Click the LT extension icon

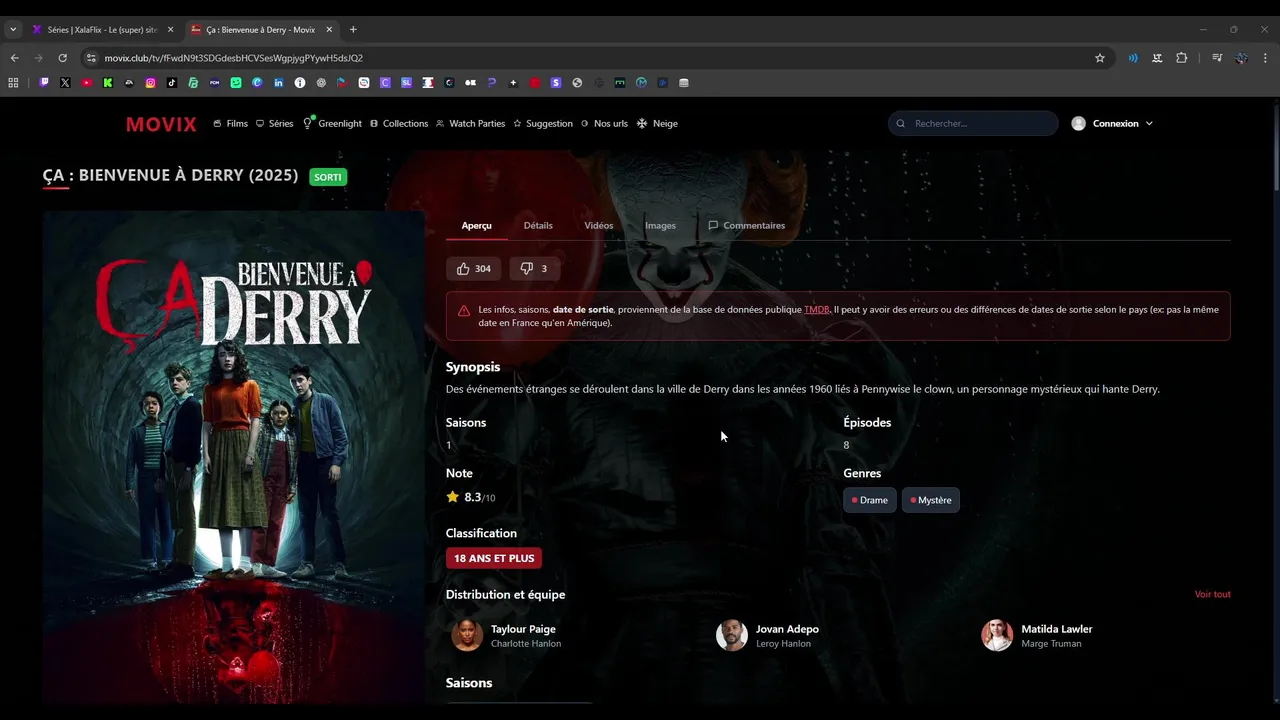pyautogui.click(x=1157, y=58)
